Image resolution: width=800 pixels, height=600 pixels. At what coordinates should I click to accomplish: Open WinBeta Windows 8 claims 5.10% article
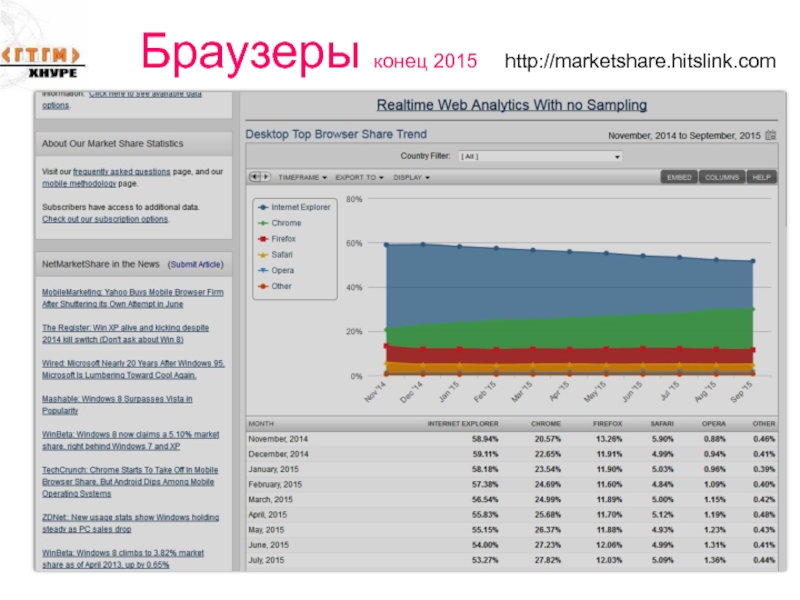point(131,440)
